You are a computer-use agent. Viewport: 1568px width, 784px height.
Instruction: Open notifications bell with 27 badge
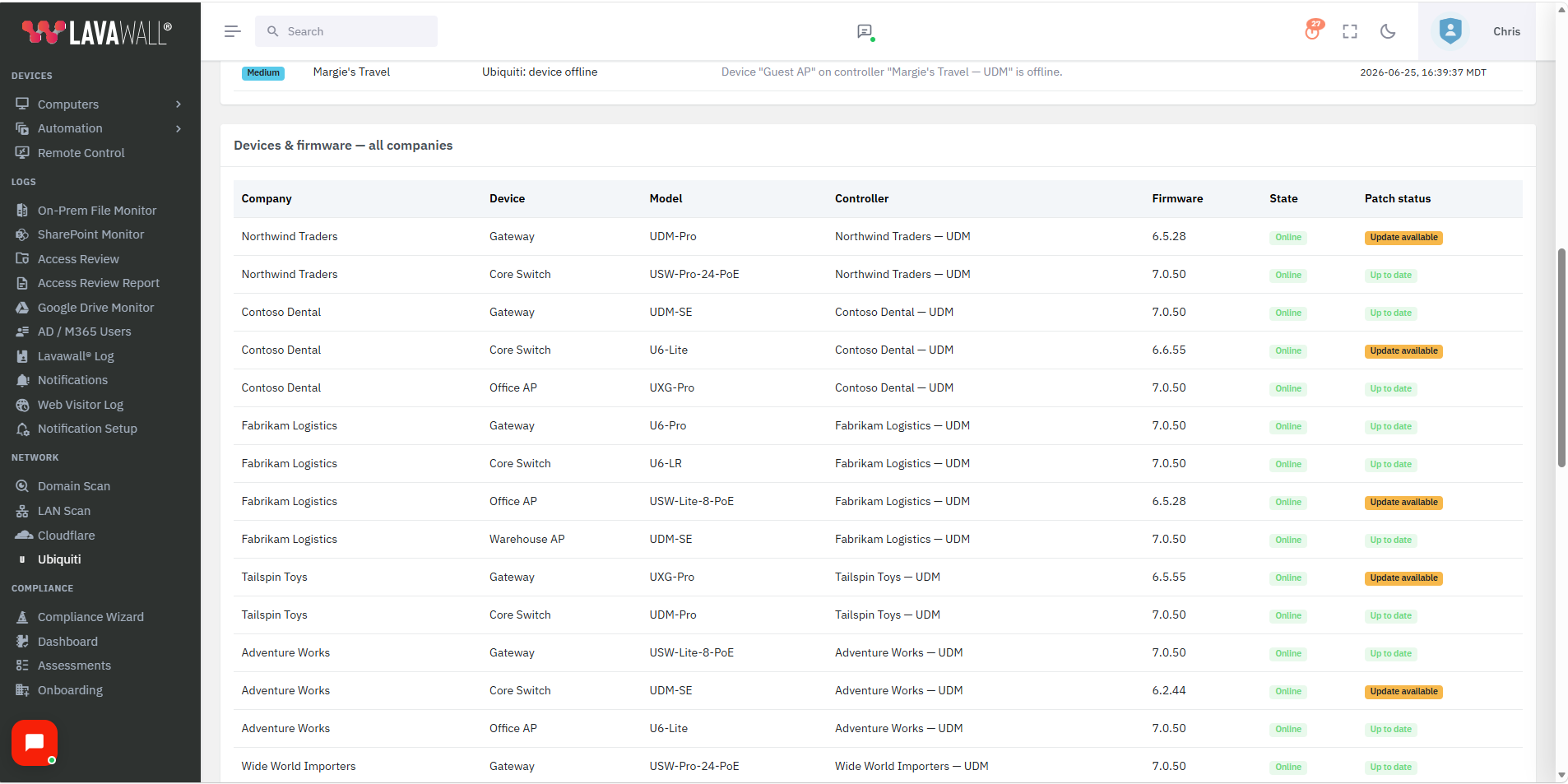[1313, 30]
